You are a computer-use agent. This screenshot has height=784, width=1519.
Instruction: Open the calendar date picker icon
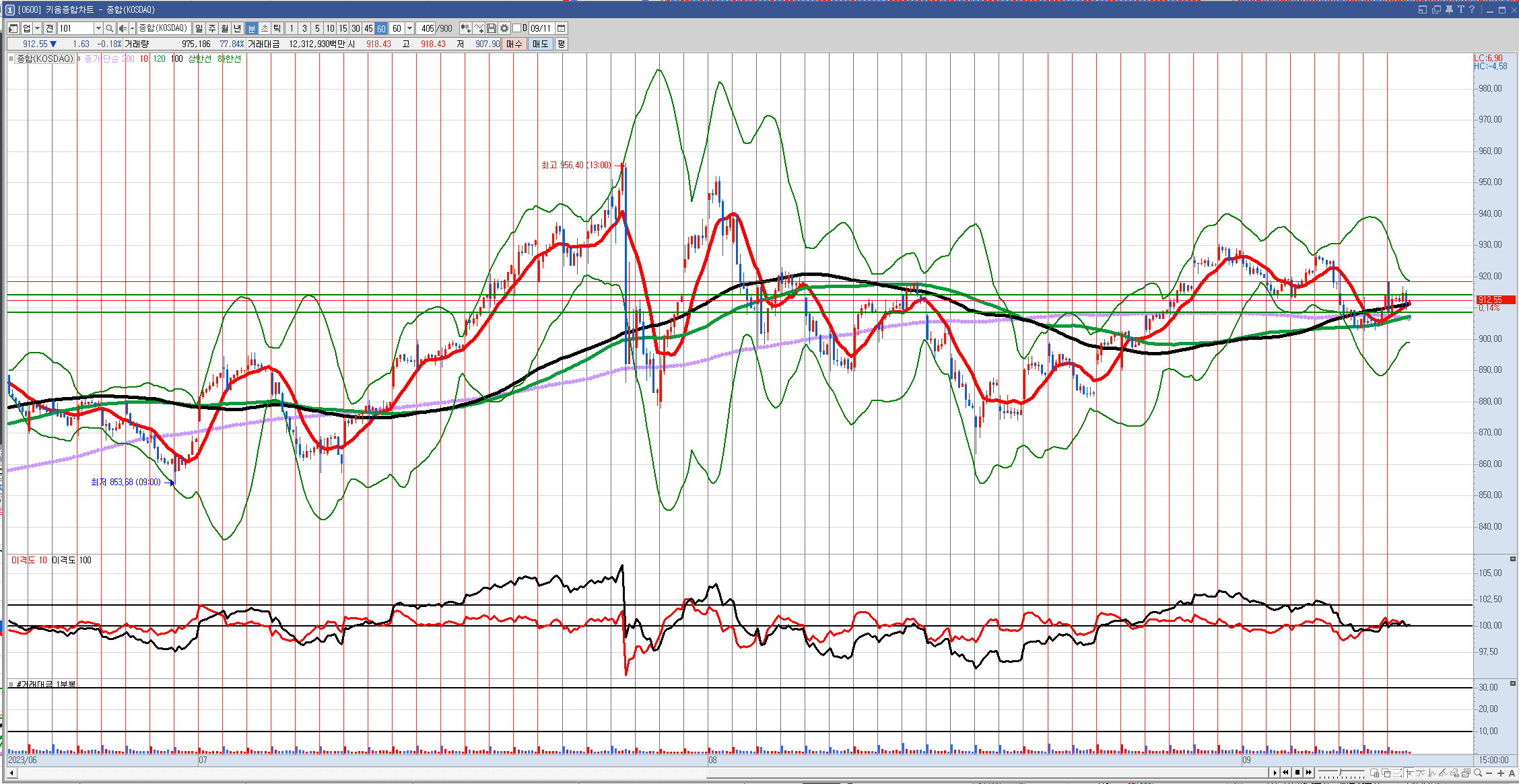click(561, 28)
